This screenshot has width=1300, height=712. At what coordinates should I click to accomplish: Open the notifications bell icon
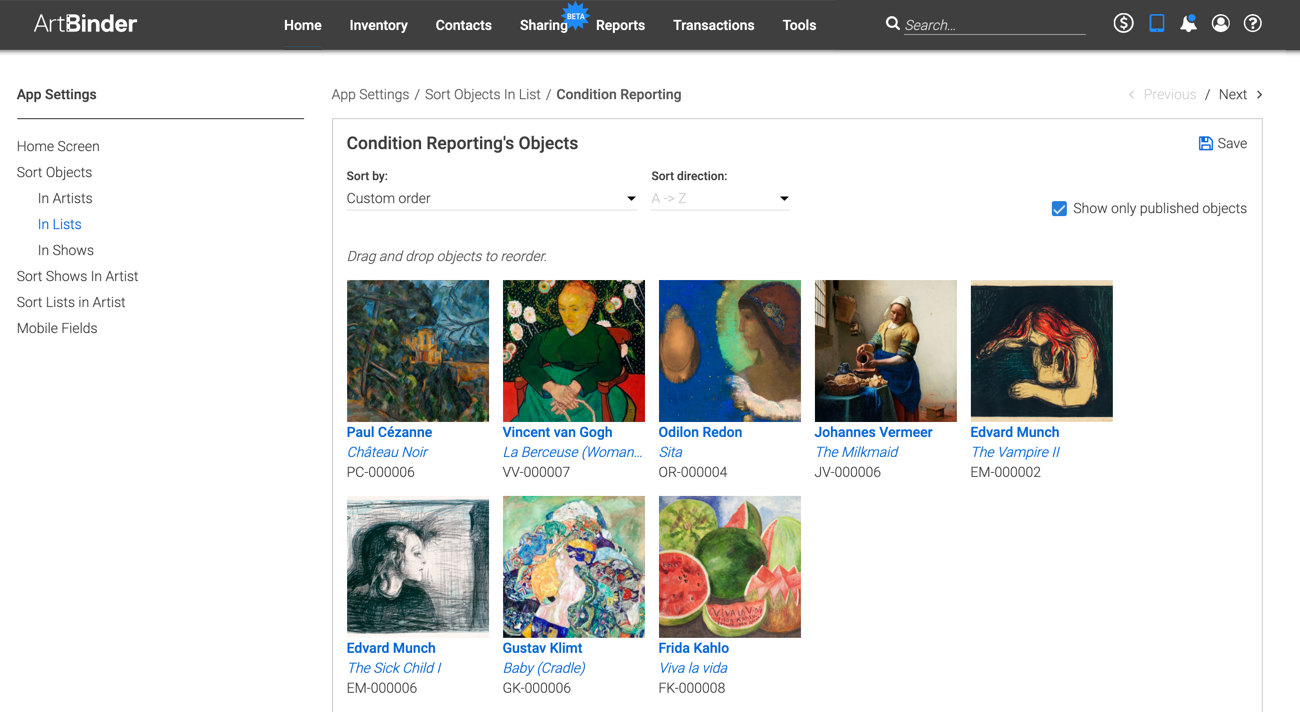coord(1188,23)
